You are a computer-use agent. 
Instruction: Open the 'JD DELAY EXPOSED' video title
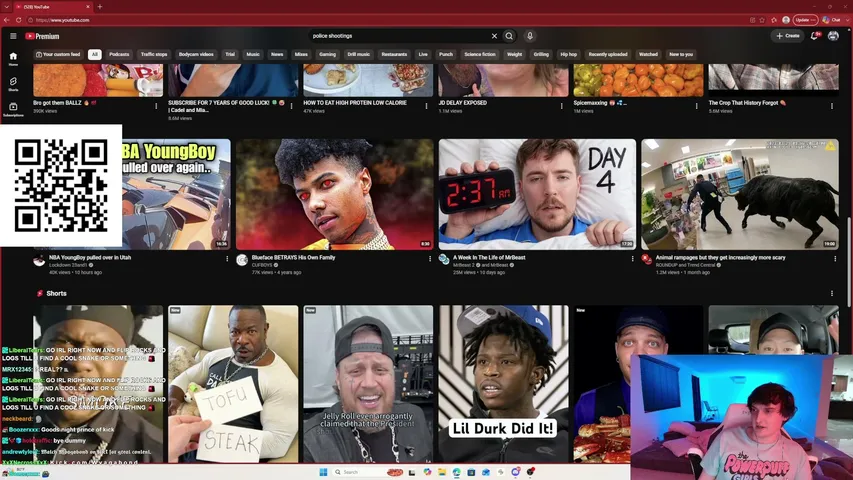[462, 103]
